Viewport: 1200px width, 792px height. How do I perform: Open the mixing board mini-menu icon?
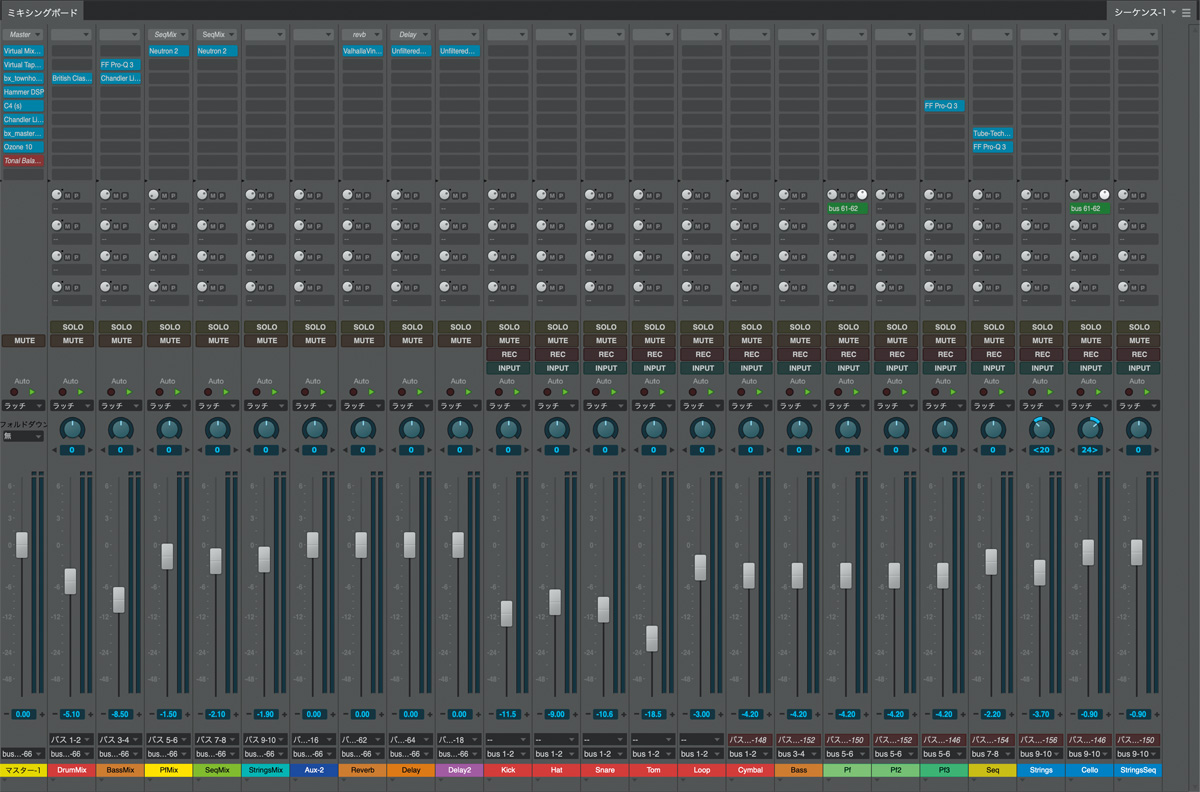coord(1186,12)
